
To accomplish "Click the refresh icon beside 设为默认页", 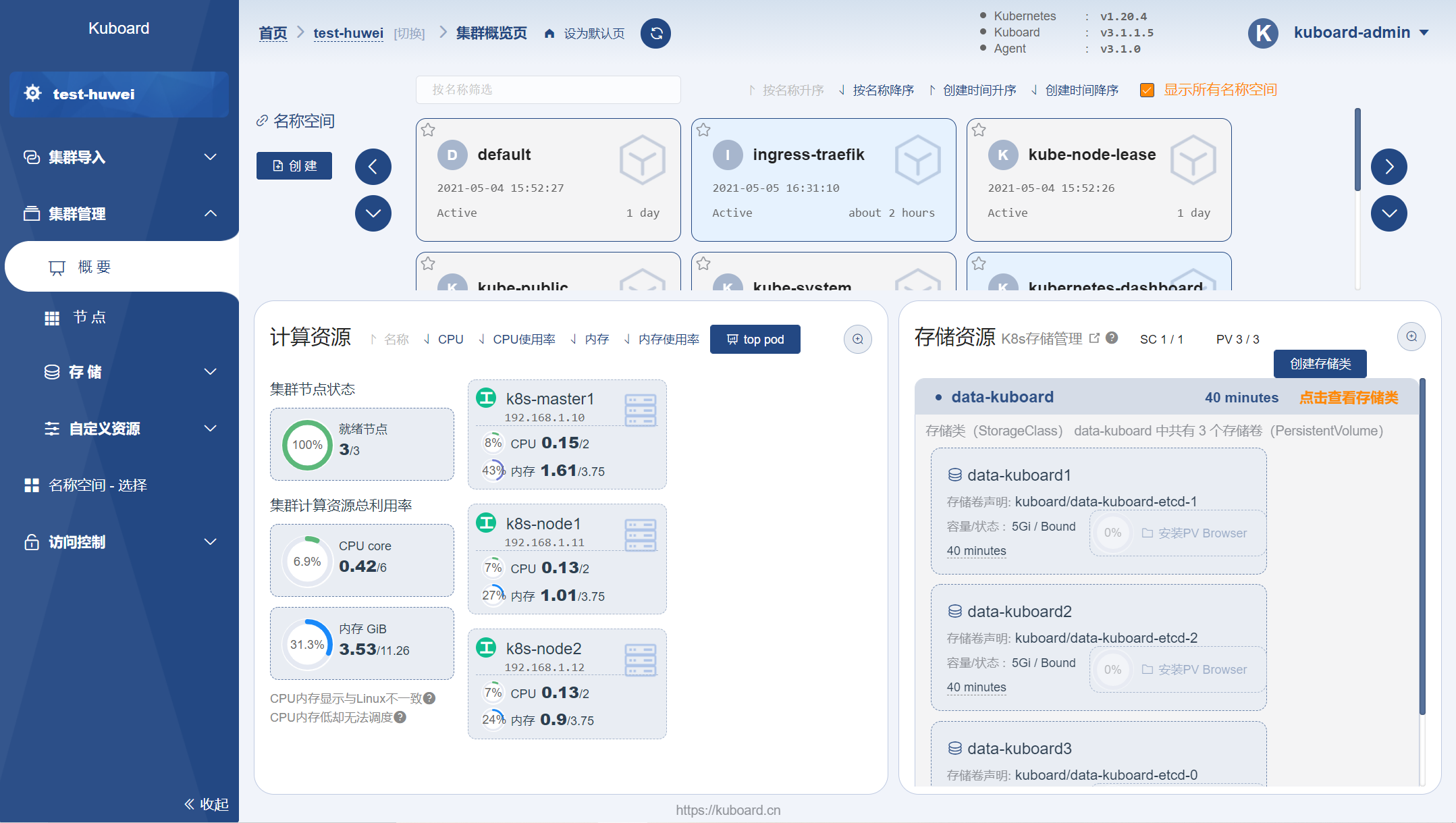I will pyautogui.click(x=655, y=33).
